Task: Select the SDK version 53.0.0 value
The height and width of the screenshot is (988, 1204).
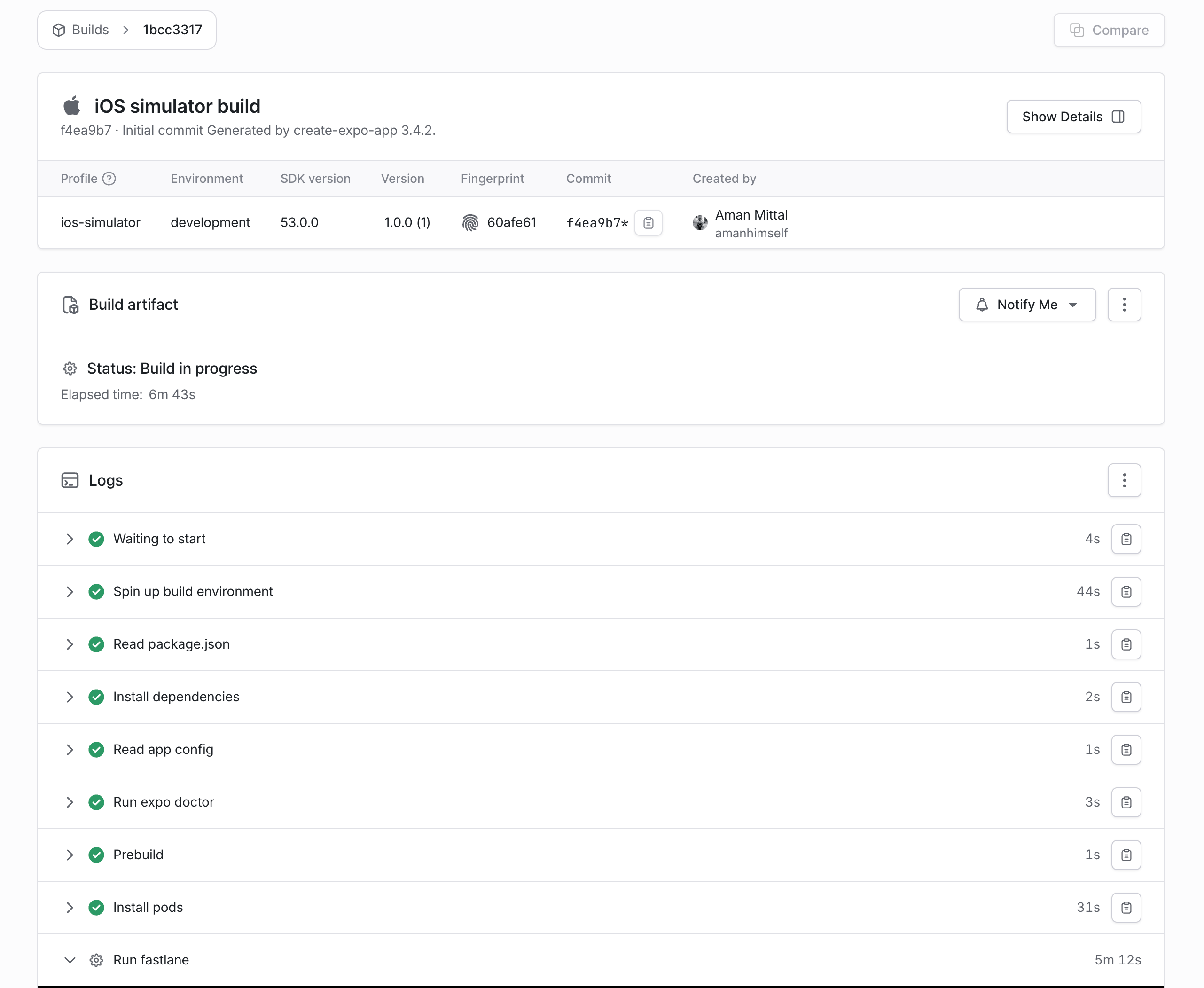Action: click(x=299, y=222)
